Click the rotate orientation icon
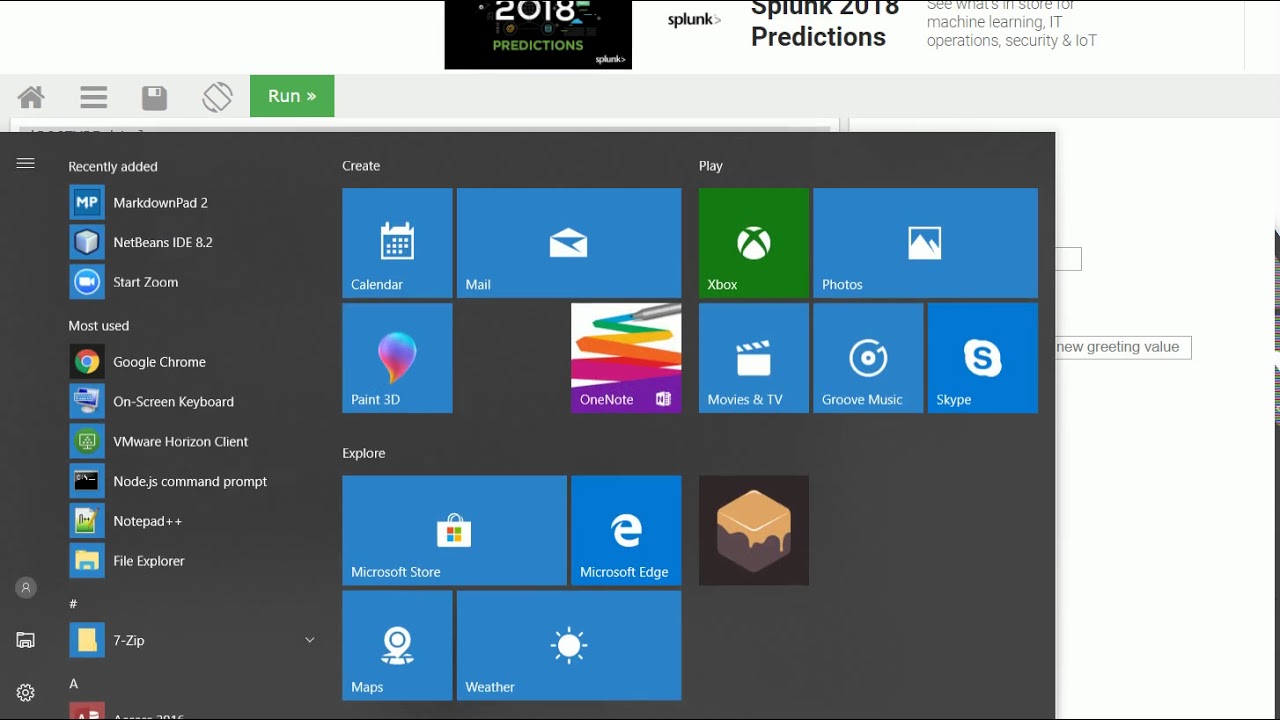 (x=217, y=97)
